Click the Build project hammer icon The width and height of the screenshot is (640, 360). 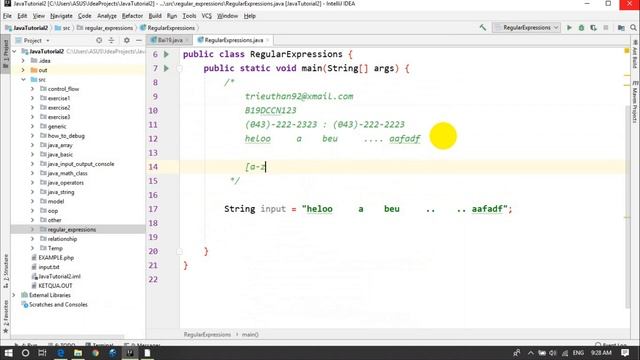482,28
